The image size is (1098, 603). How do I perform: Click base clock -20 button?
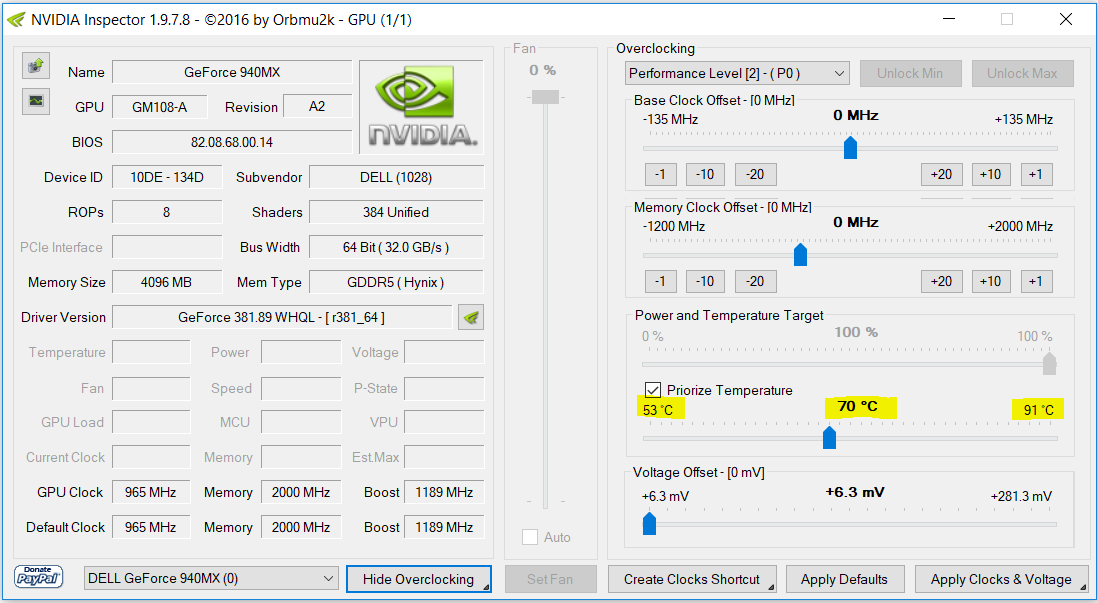(x=755, y=174)
